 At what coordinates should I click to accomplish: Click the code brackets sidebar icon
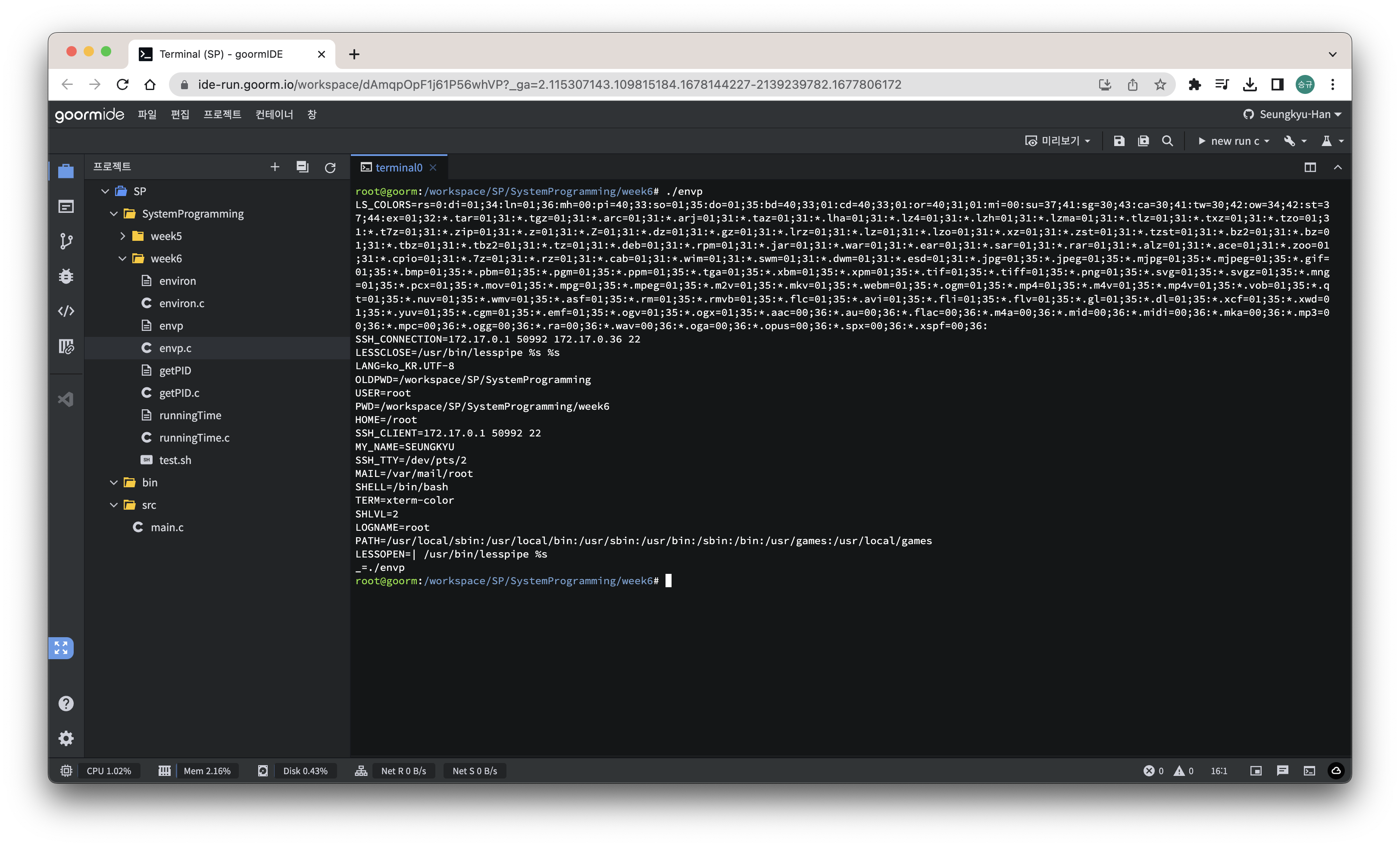click(x=66, y=311)
